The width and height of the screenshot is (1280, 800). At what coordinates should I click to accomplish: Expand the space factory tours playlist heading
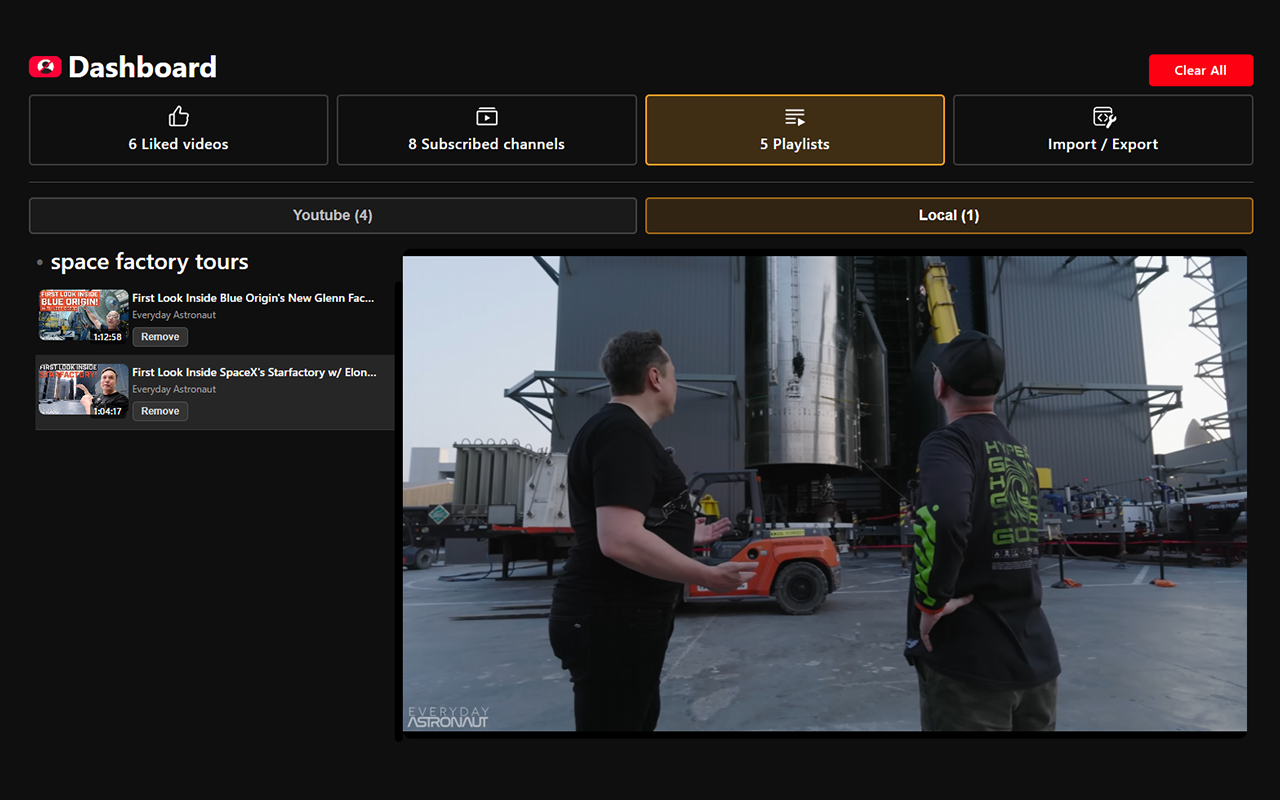click(150, 262)
